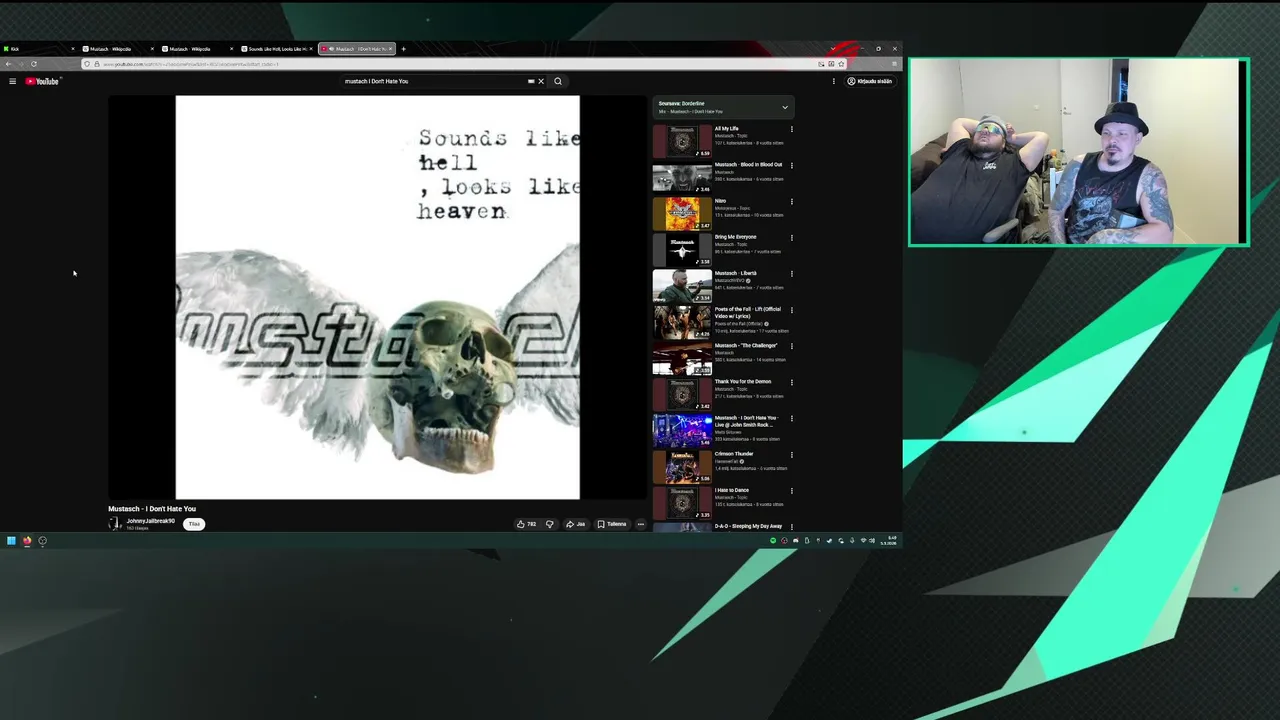
Task: Sign in with the Kirjaudu sisään button
Action: pos(870,81)
